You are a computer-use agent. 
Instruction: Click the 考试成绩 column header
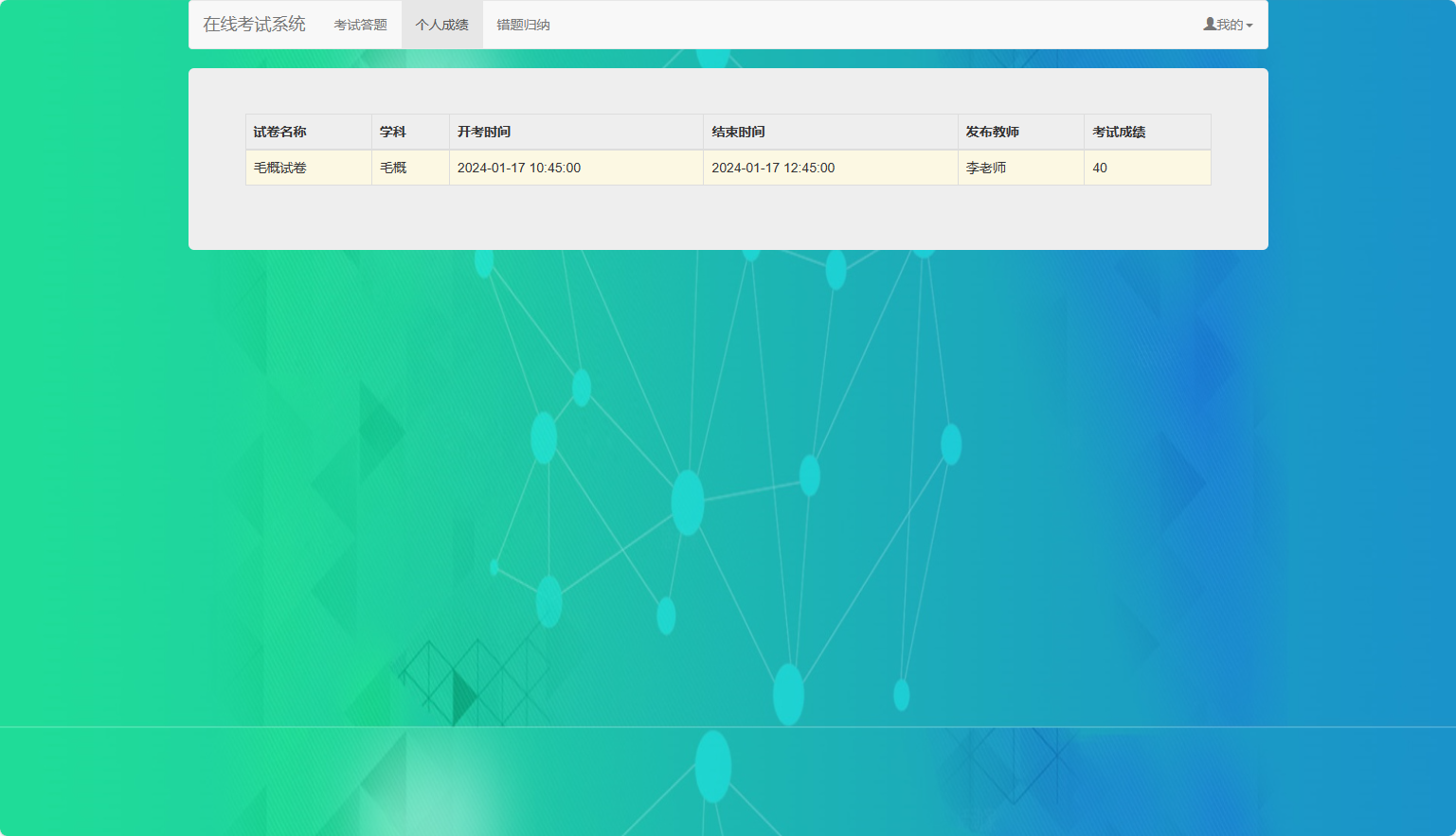1119,132
